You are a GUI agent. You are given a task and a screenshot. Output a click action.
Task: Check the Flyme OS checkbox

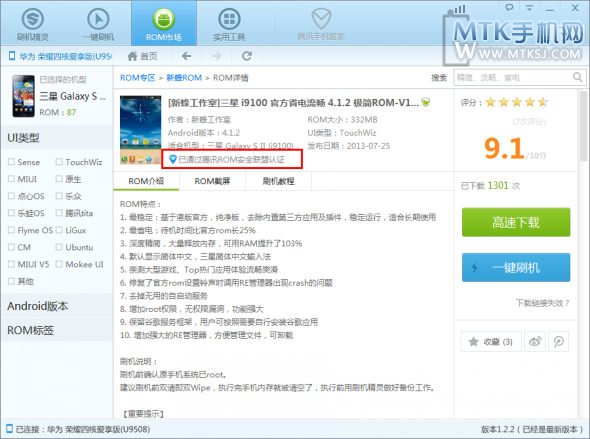coord(11,230)
